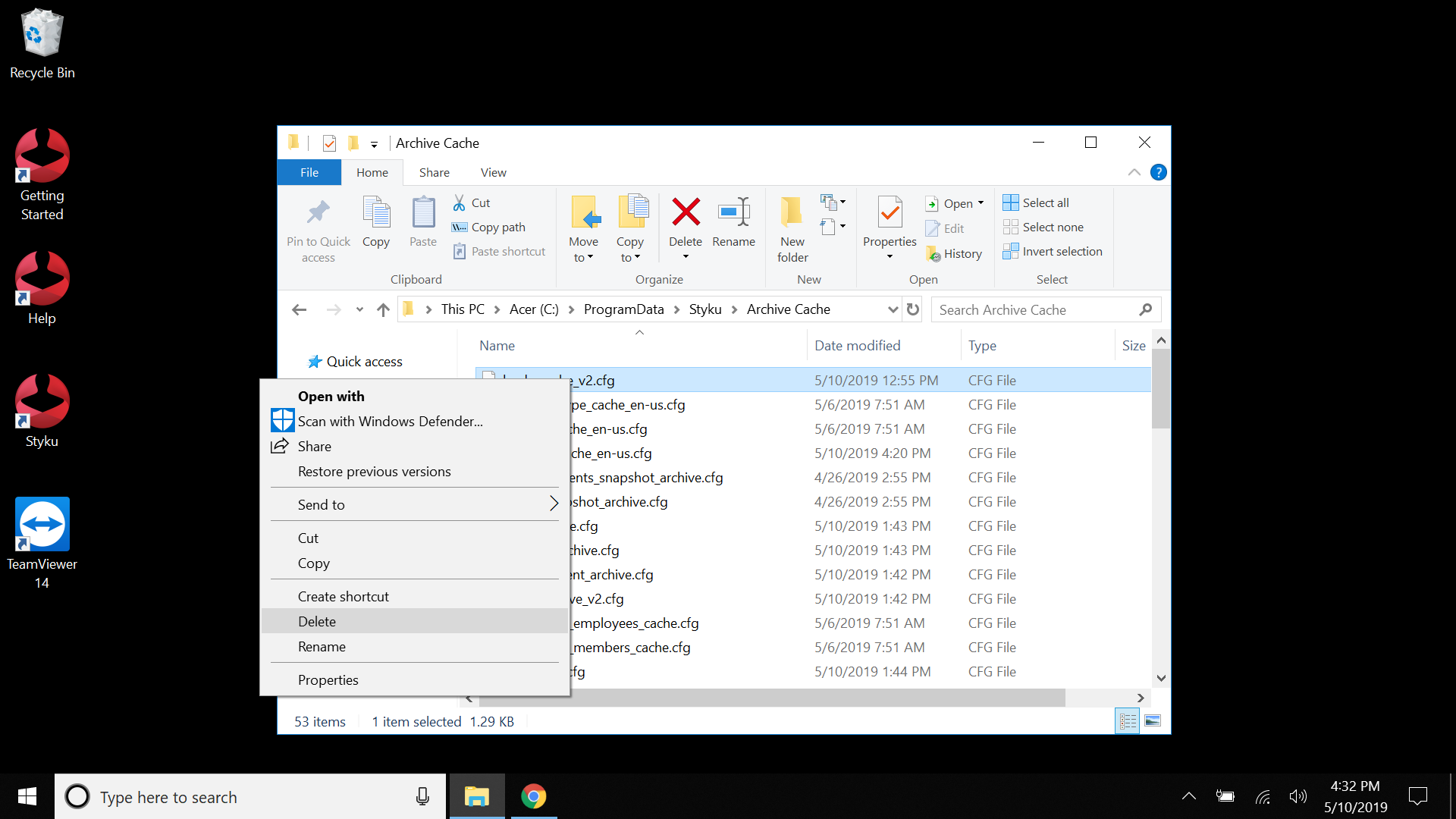1456x819 pixels.
Task: Click Invert selection in Select group
Action: (1053, 252)
